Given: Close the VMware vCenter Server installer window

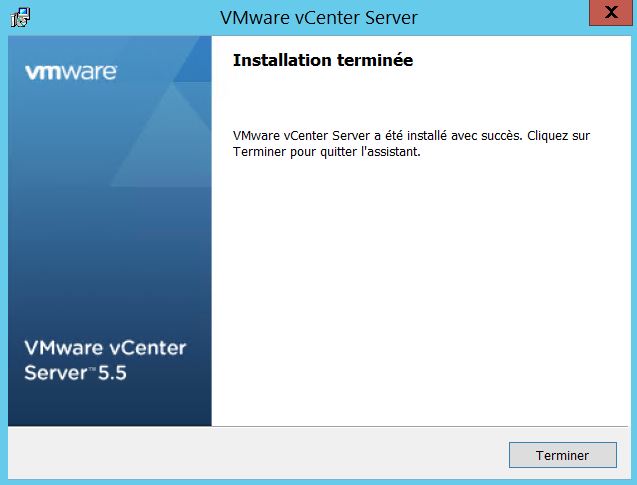Looking at the screenshot, I should pyautogui.click(x=611, y=13).
